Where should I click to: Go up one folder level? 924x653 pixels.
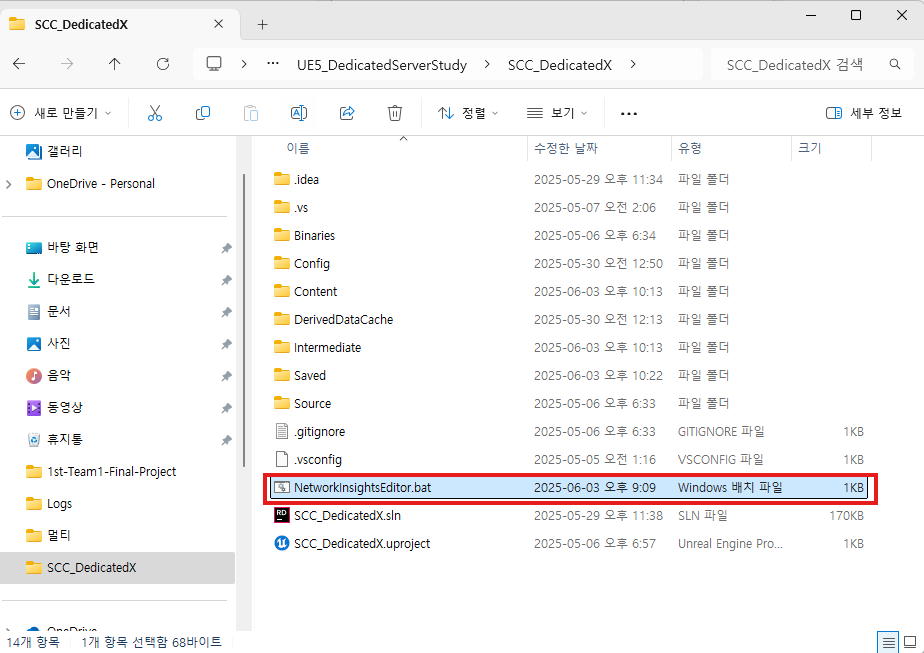coord(114,64)
